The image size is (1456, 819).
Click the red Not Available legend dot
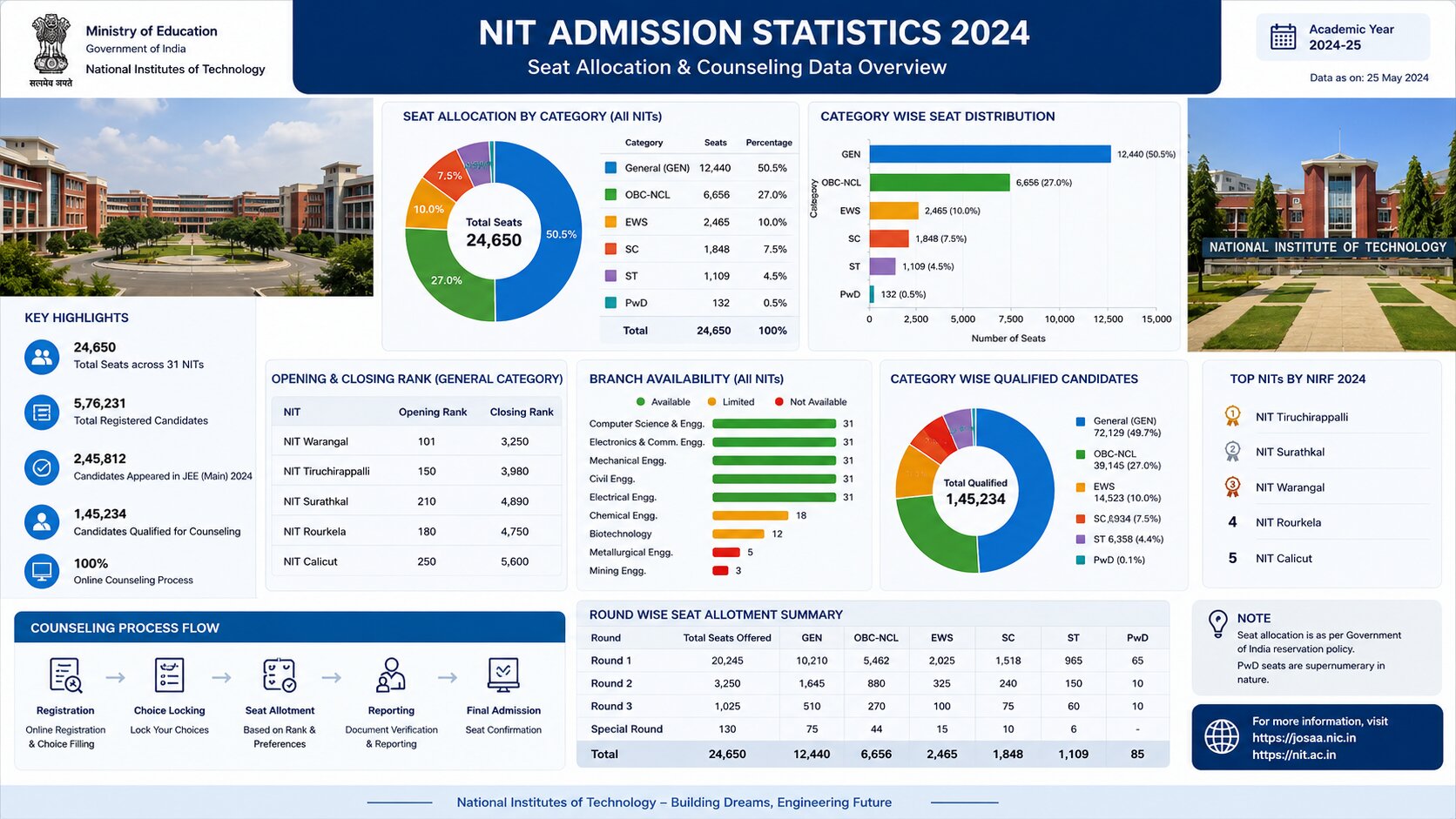point(779,402)
